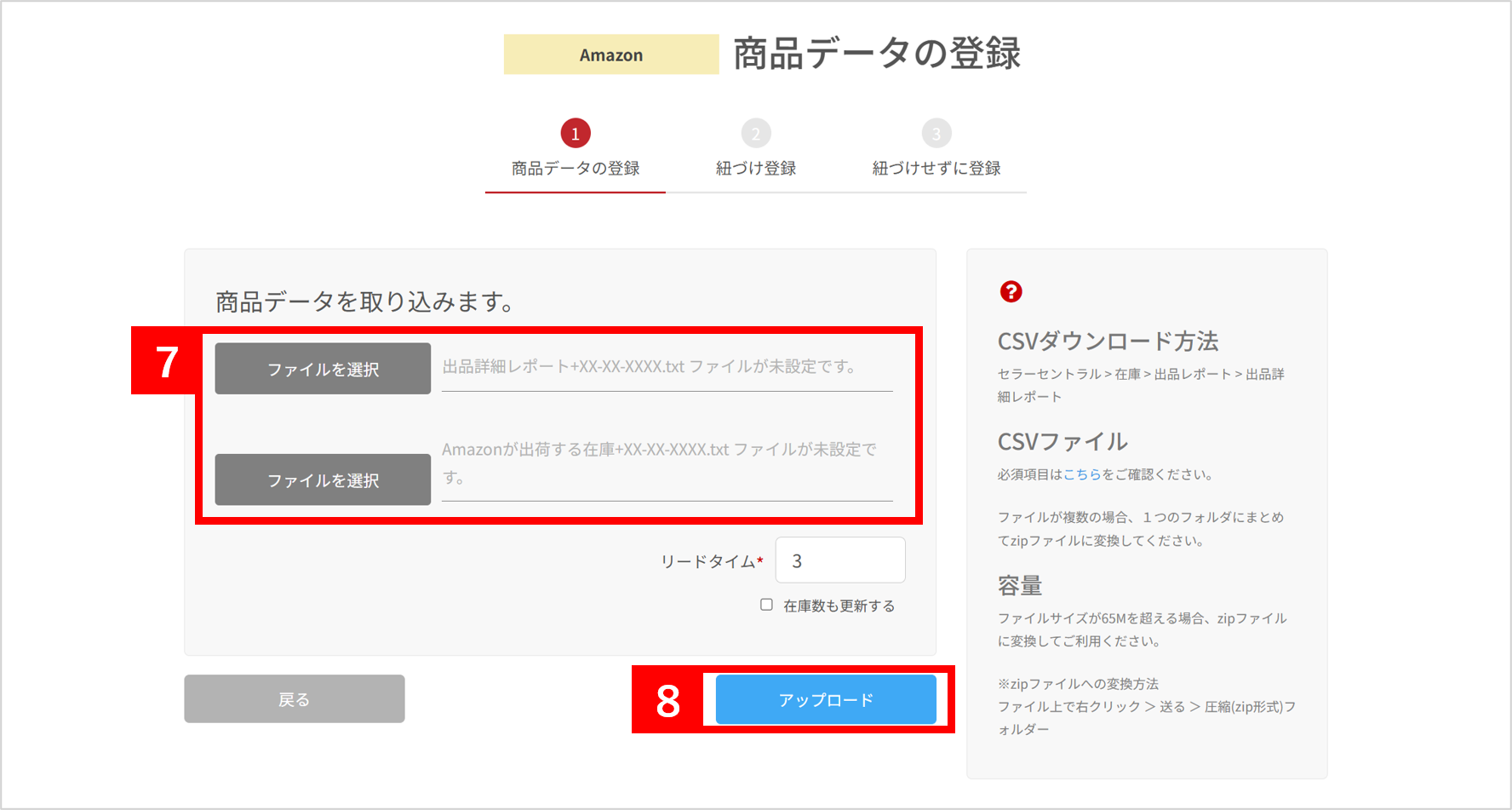
Task: Focus the リードタイム input field
Action: point(840,560)
